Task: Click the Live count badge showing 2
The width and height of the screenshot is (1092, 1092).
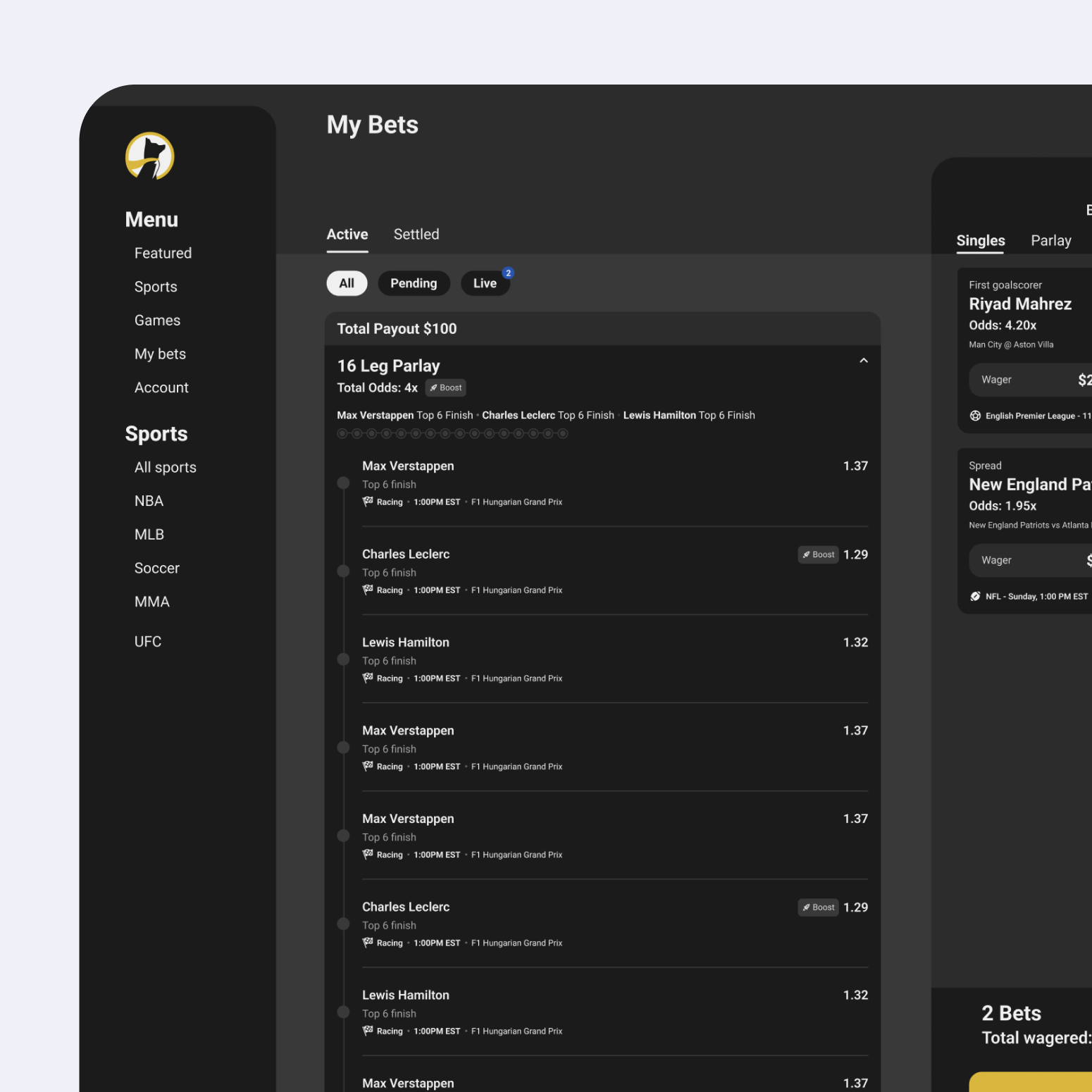Action: pos(508,273)
